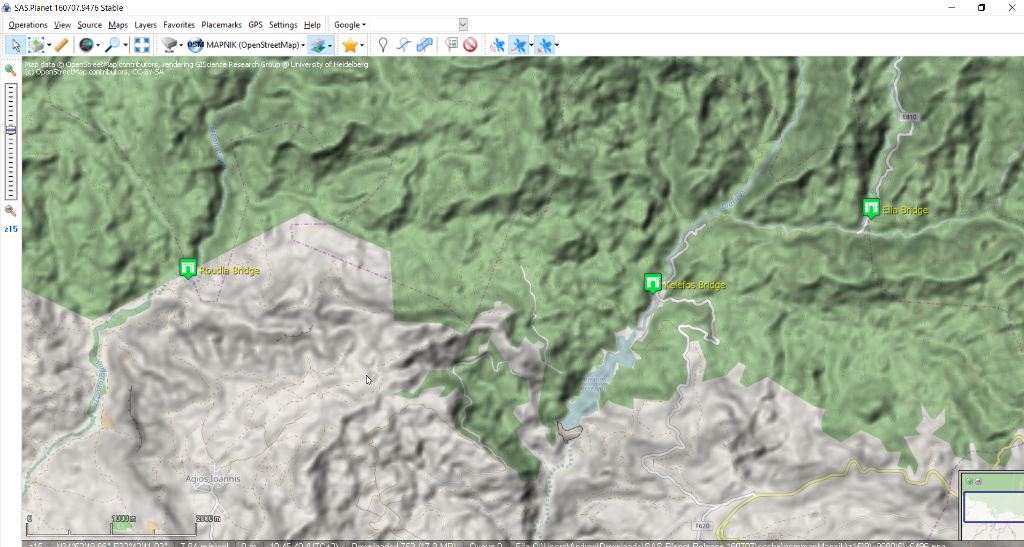
Task: Expand the layers icon dropdown arrow
Action: pyautogui.click(x=330, y=46)
